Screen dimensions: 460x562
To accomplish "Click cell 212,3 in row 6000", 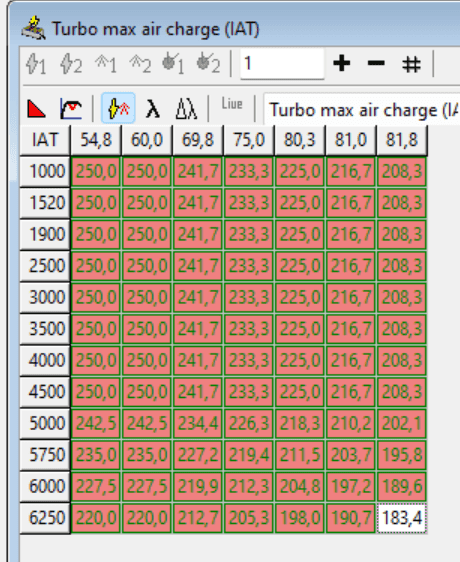I will point(249,486).
